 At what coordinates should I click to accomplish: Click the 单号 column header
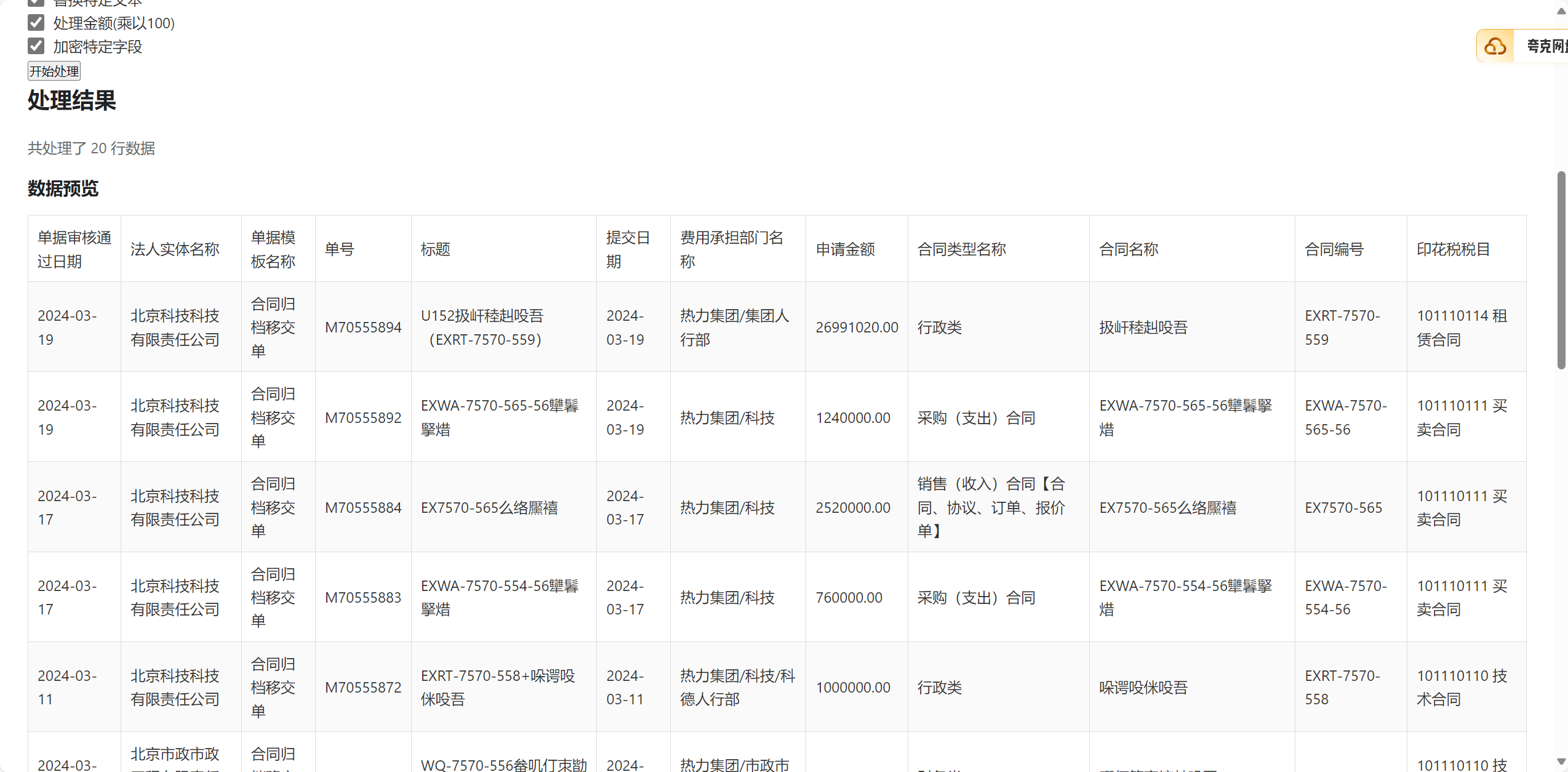pos(339,249)
